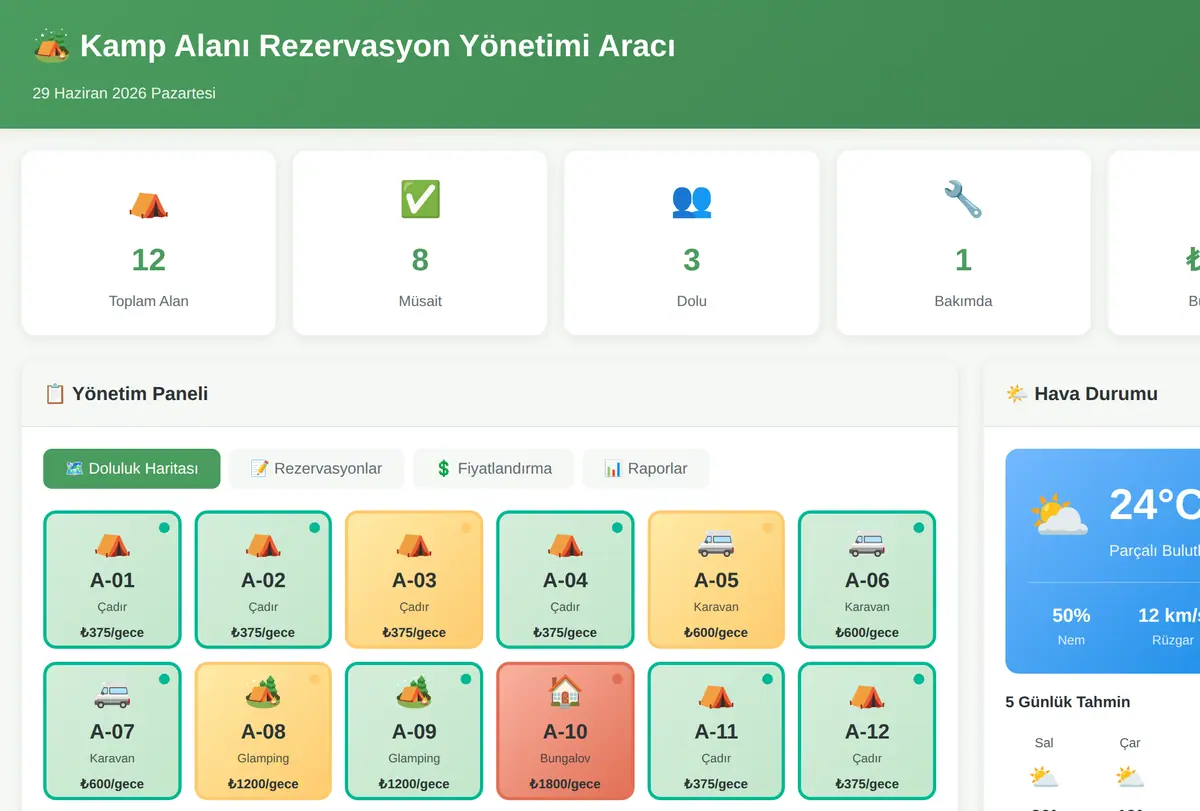Click the green status dot on A-01
Screen dimensions: 1200x811
[164, 528]
